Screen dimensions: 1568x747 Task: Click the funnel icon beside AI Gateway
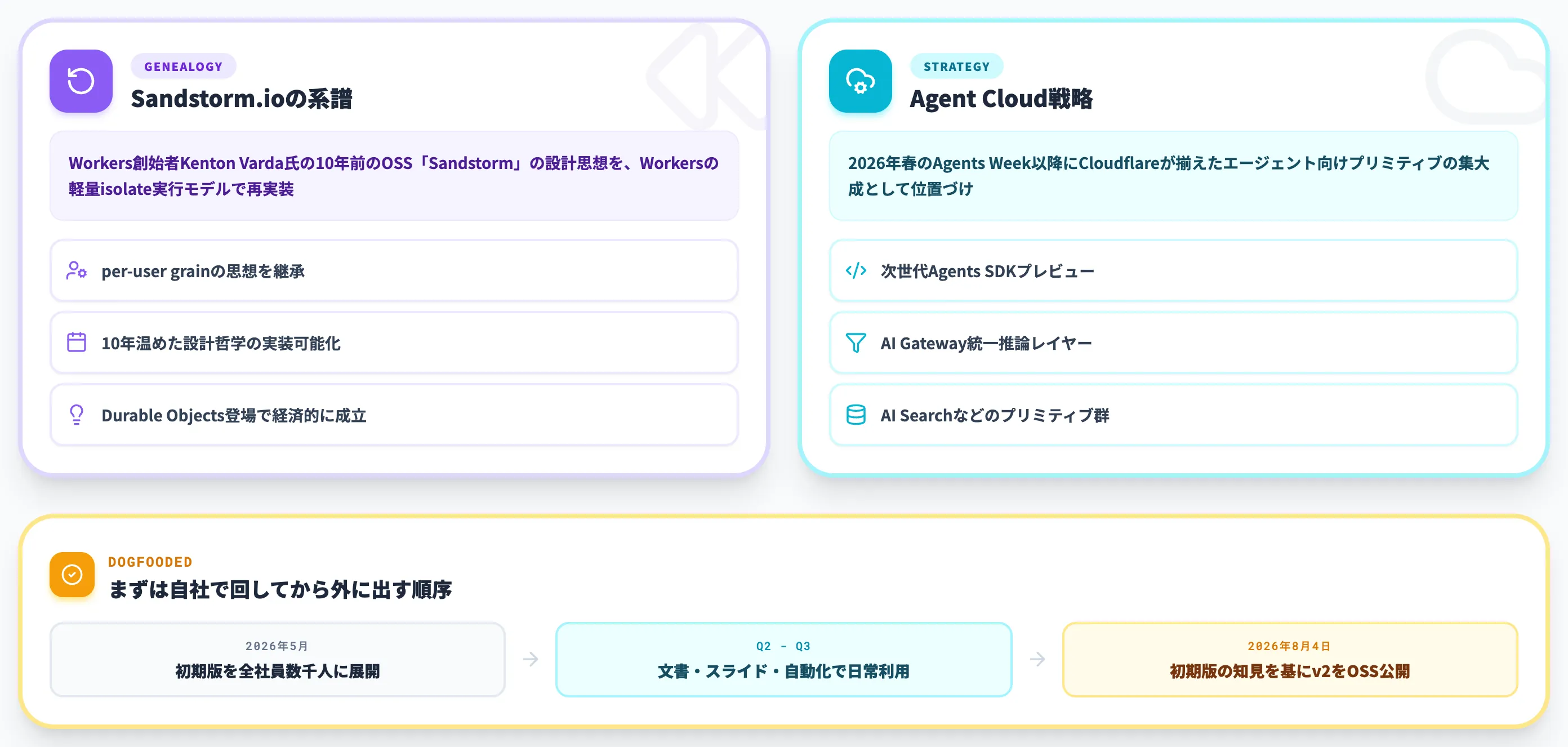856,342
